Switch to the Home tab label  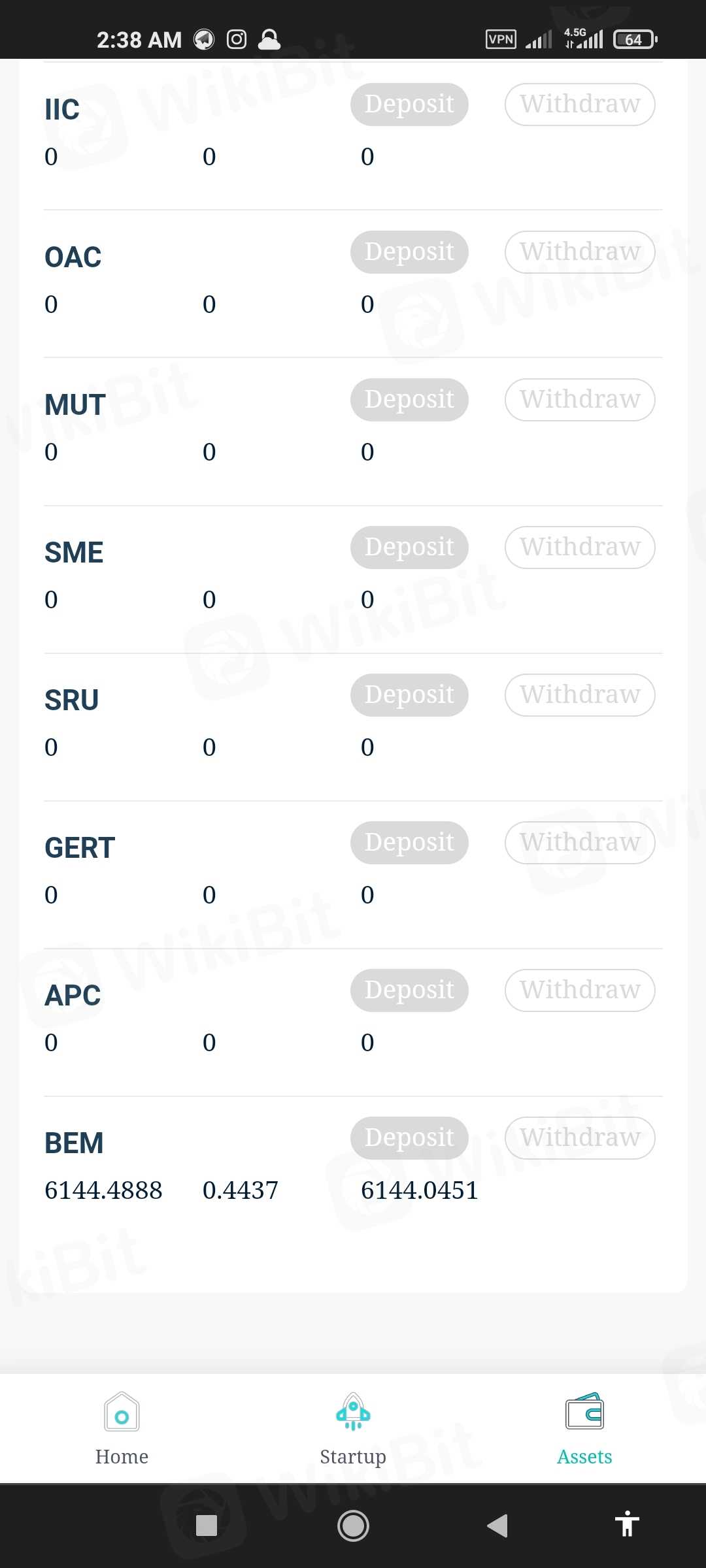pos(122,1457)
